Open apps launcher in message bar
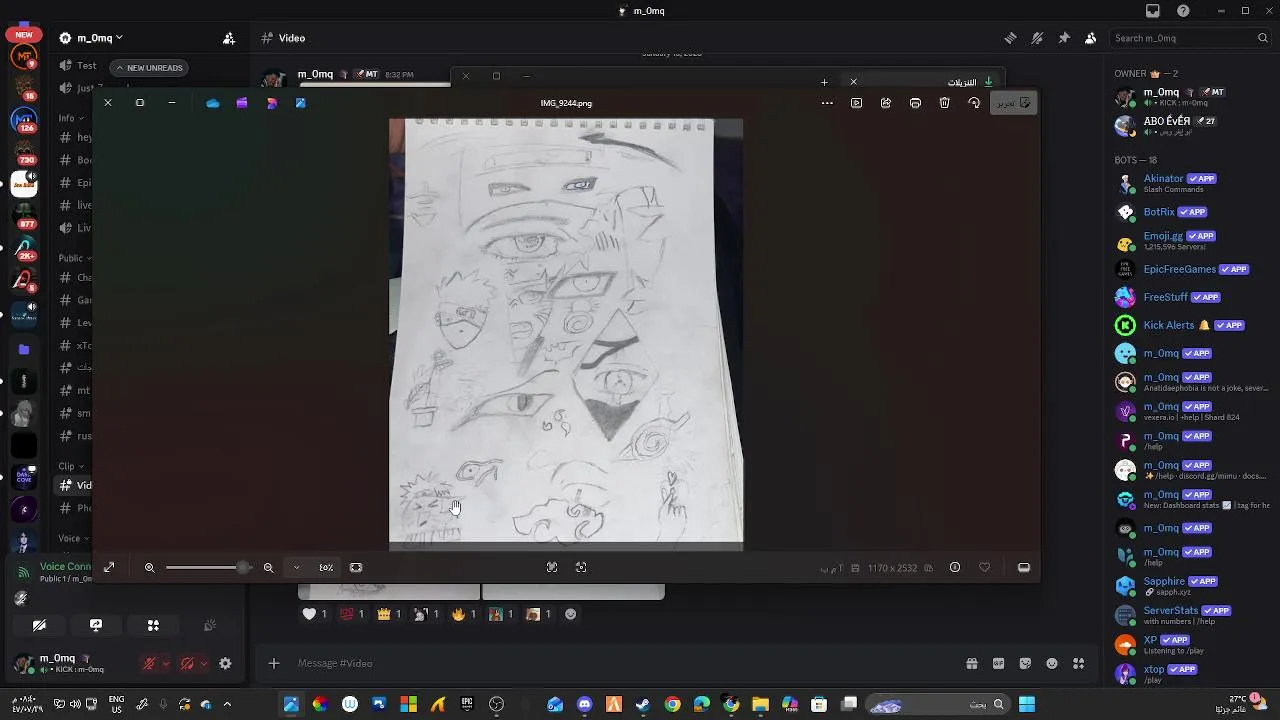This screenshot has height=720, width=1280. (x=1079, y=663)
